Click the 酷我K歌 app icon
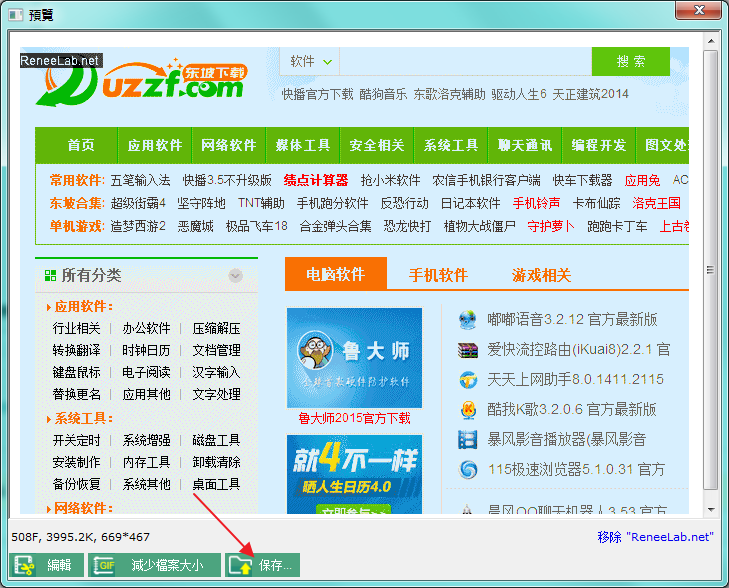Screen dimensions: 729x588 (x=468, y=410)
